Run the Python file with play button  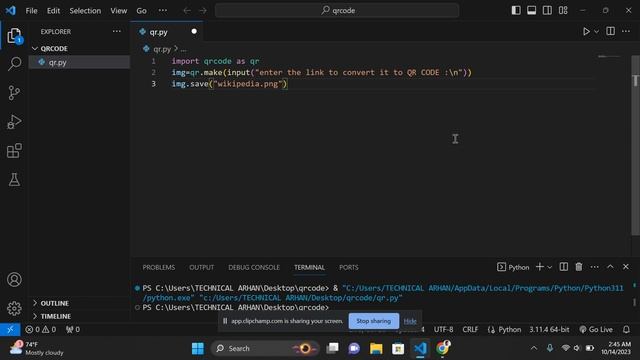[586, 31]
